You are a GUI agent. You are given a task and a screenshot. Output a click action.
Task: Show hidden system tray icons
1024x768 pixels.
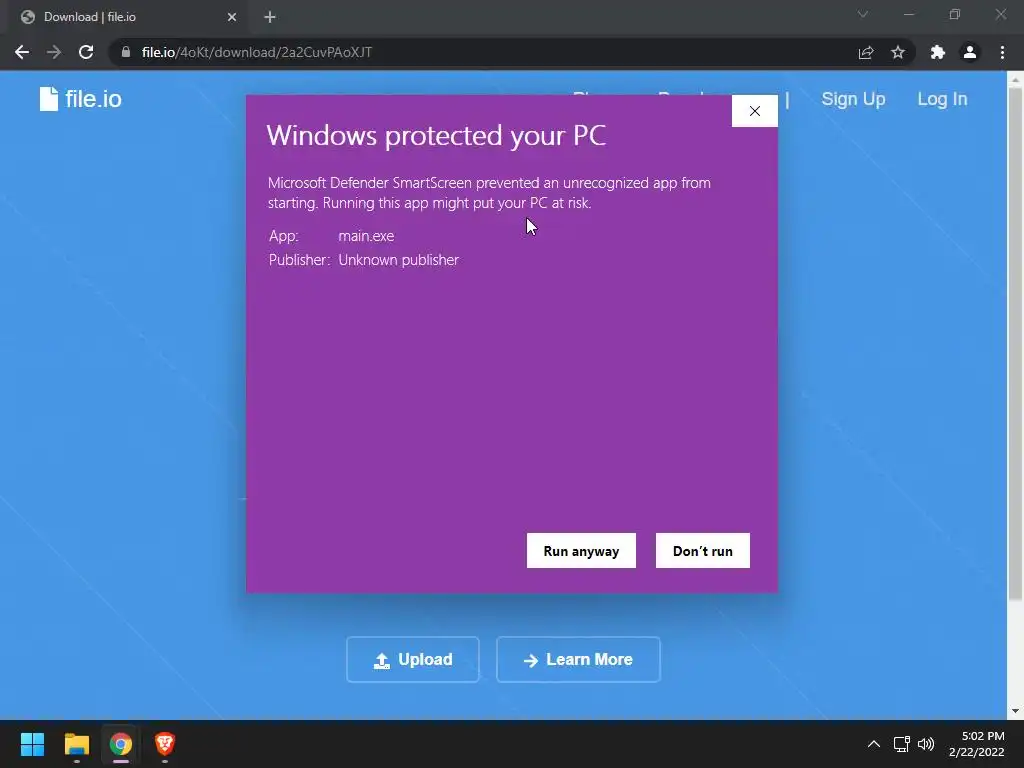(874, 744)
